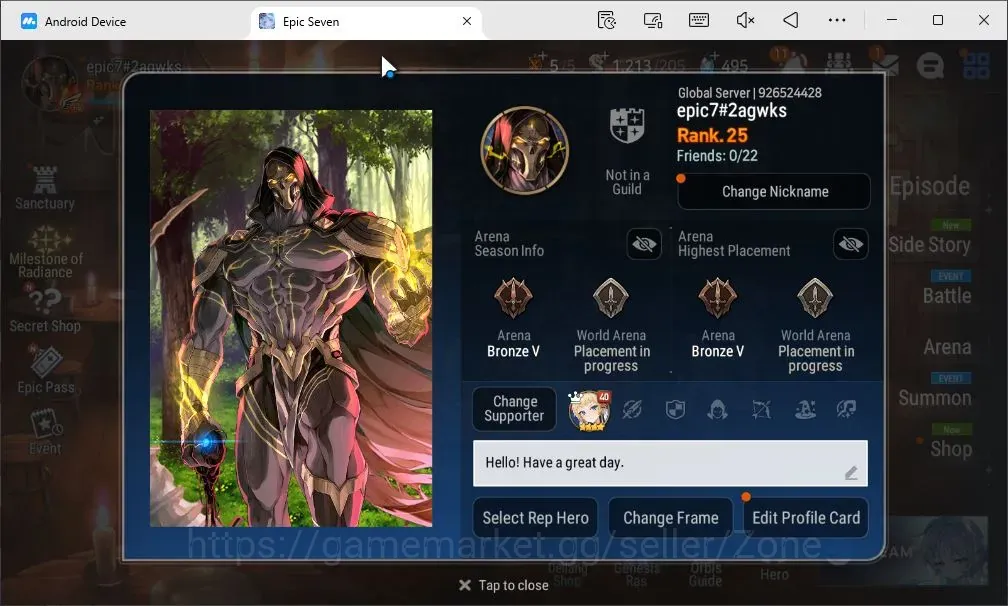Edit the greeting message pencil icon
Screen dimensions: 1008x606
click(851, 474)
